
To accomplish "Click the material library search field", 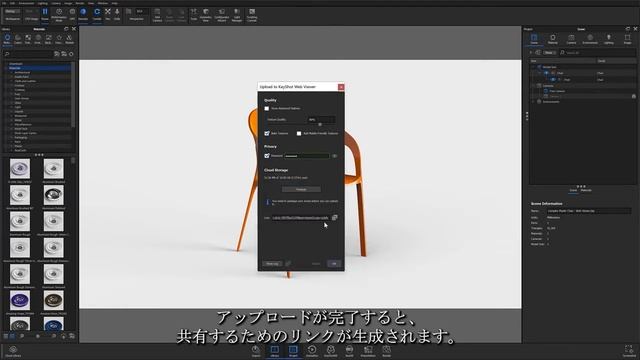I will pos(28,54).
